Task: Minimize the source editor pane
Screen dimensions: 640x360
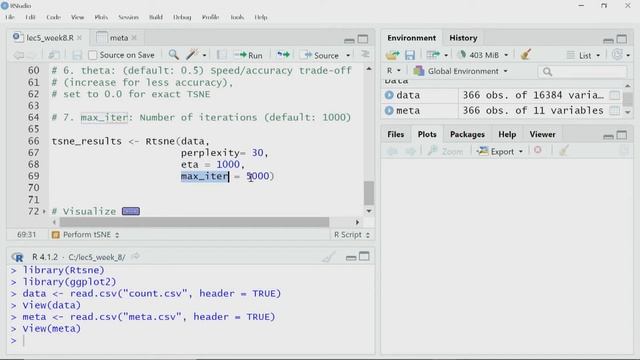Action: [349, 40]
